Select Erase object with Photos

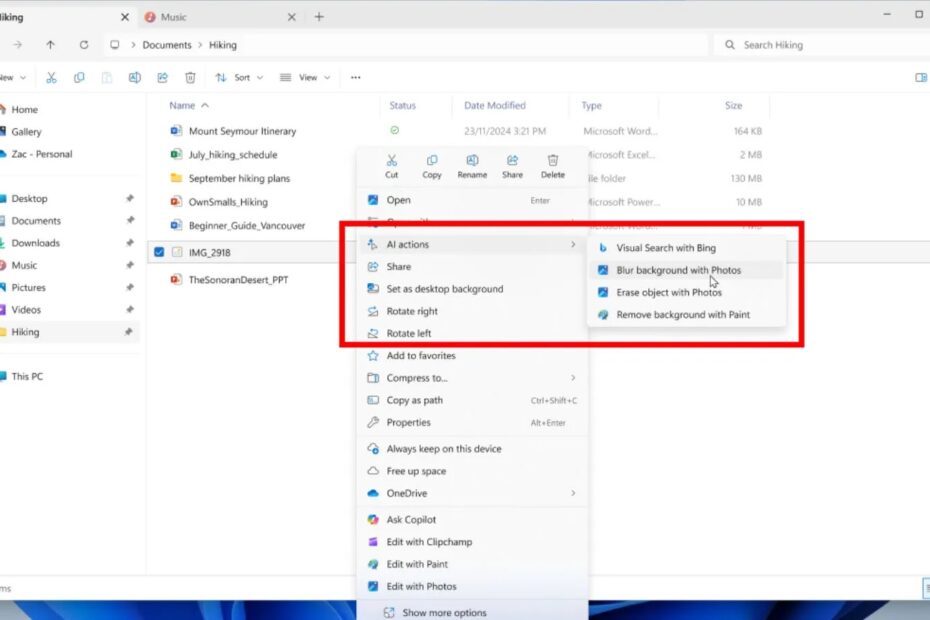(x=668, y=292)
